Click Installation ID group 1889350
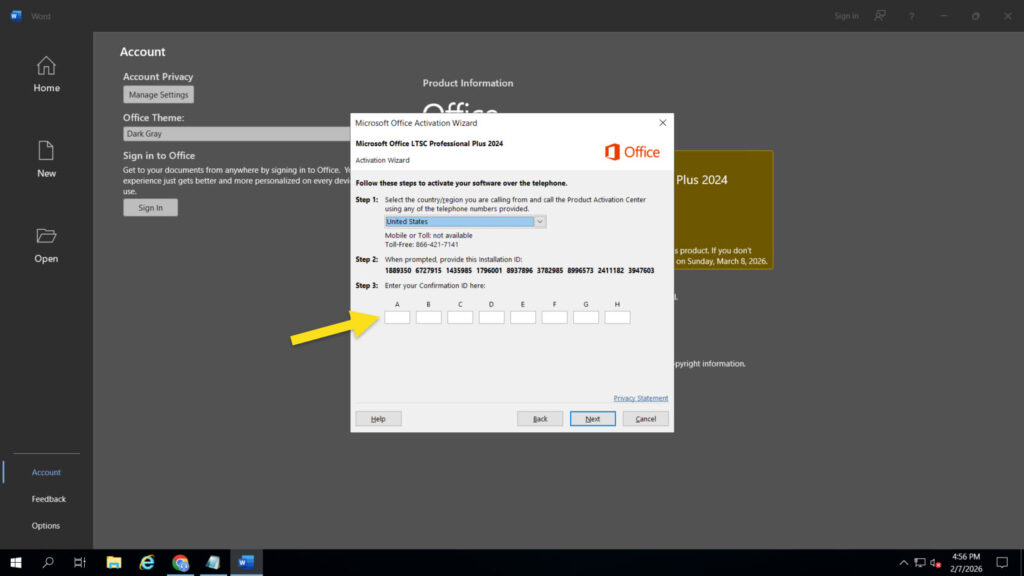 tap(398, 270)
